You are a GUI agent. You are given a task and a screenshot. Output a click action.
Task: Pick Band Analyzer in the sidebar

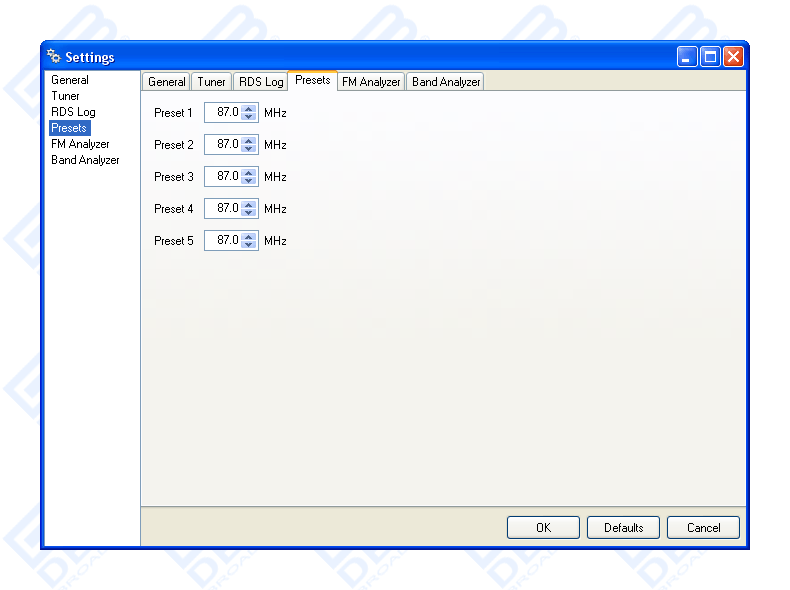[85, 160]
